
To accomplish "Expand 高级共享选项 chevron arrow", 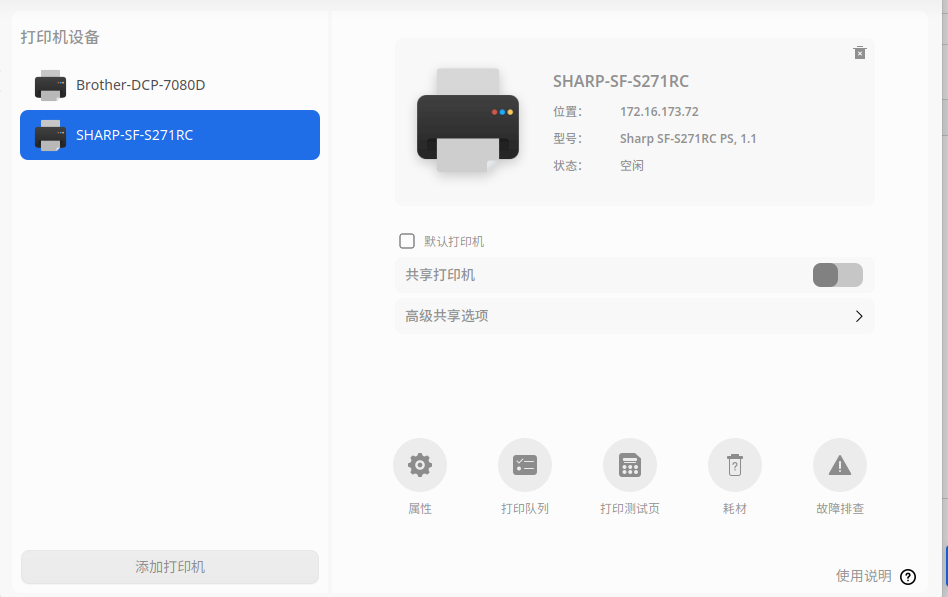I will click(x=859, y=316).
